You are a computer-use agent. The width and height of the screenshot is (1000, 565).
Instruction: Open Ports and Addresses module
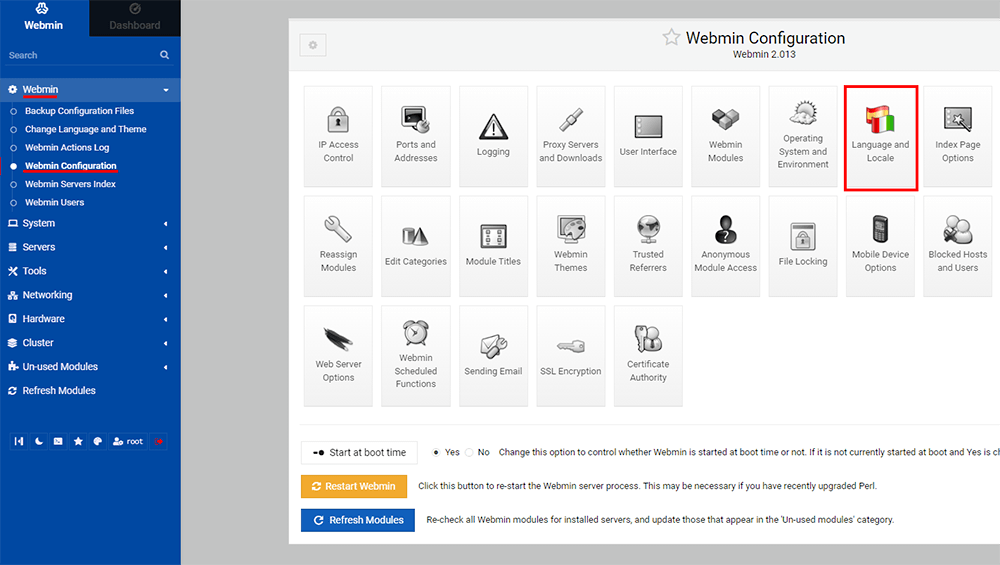point(416,136)
